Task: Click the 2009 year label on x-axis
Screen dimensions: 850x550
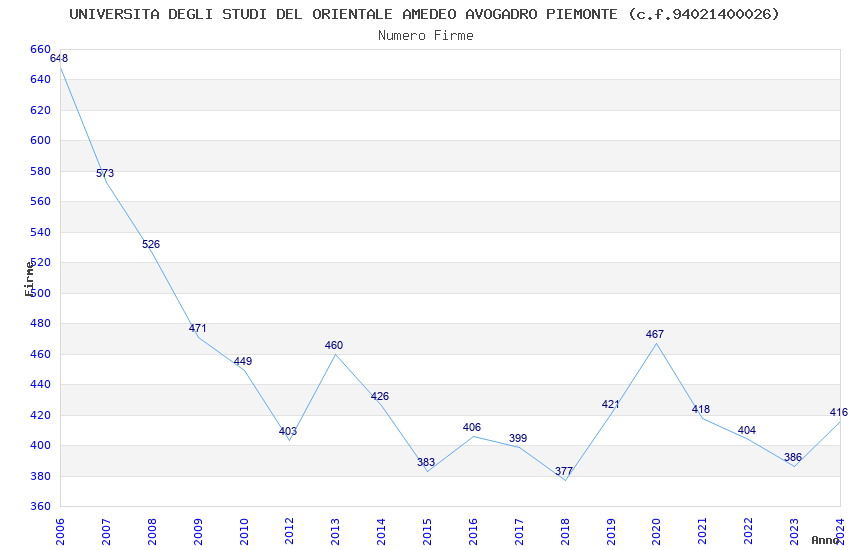Action: pyautogui.click(x=198, y=531)
